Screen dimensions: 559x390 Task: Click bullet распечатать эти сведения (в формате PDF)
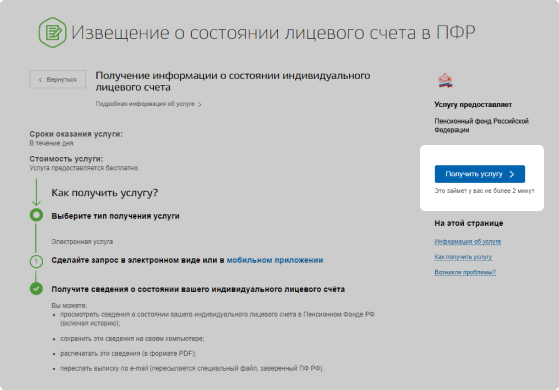128,354
